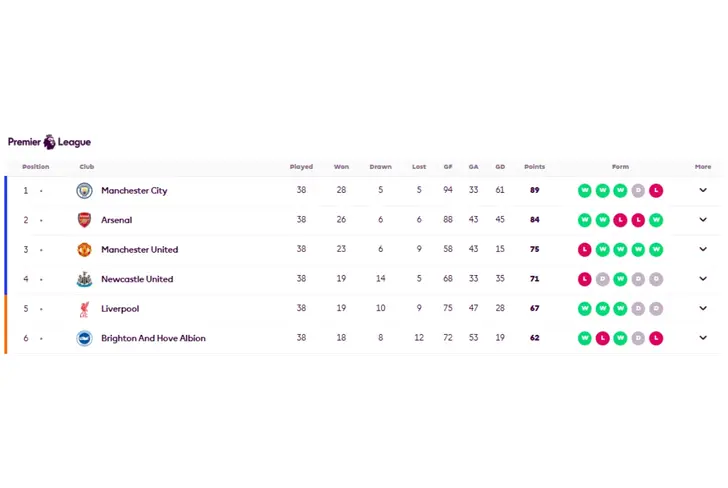Expand the Arsenal row chevron

(x=703, y=220)
